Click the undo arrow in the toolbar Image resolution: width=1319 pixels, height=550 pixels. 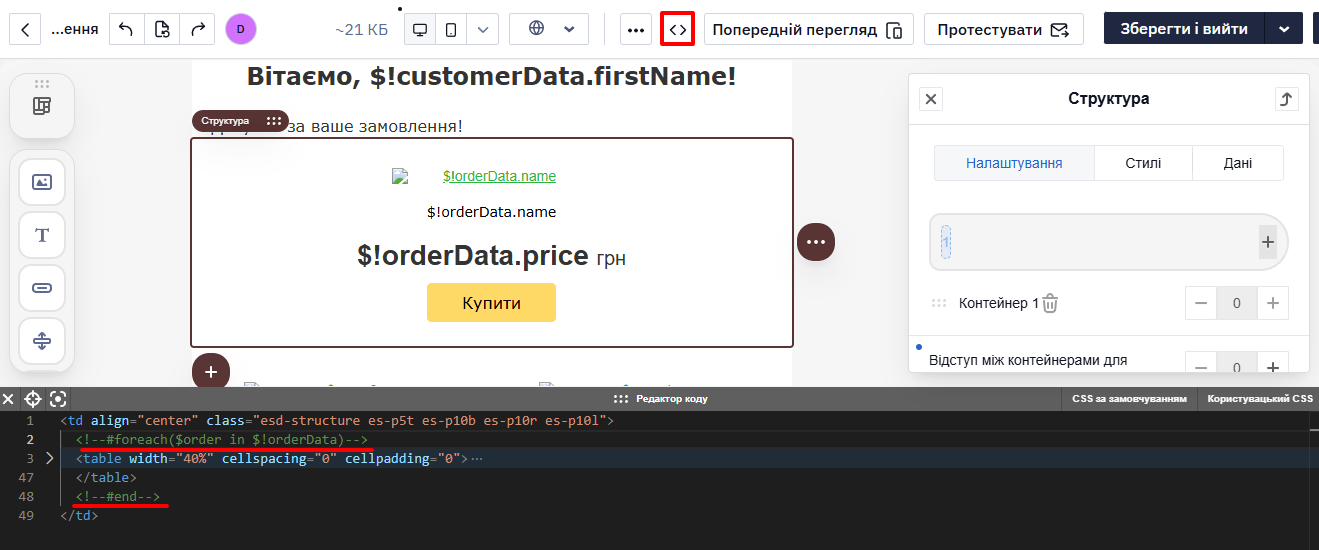coord(126,29)
